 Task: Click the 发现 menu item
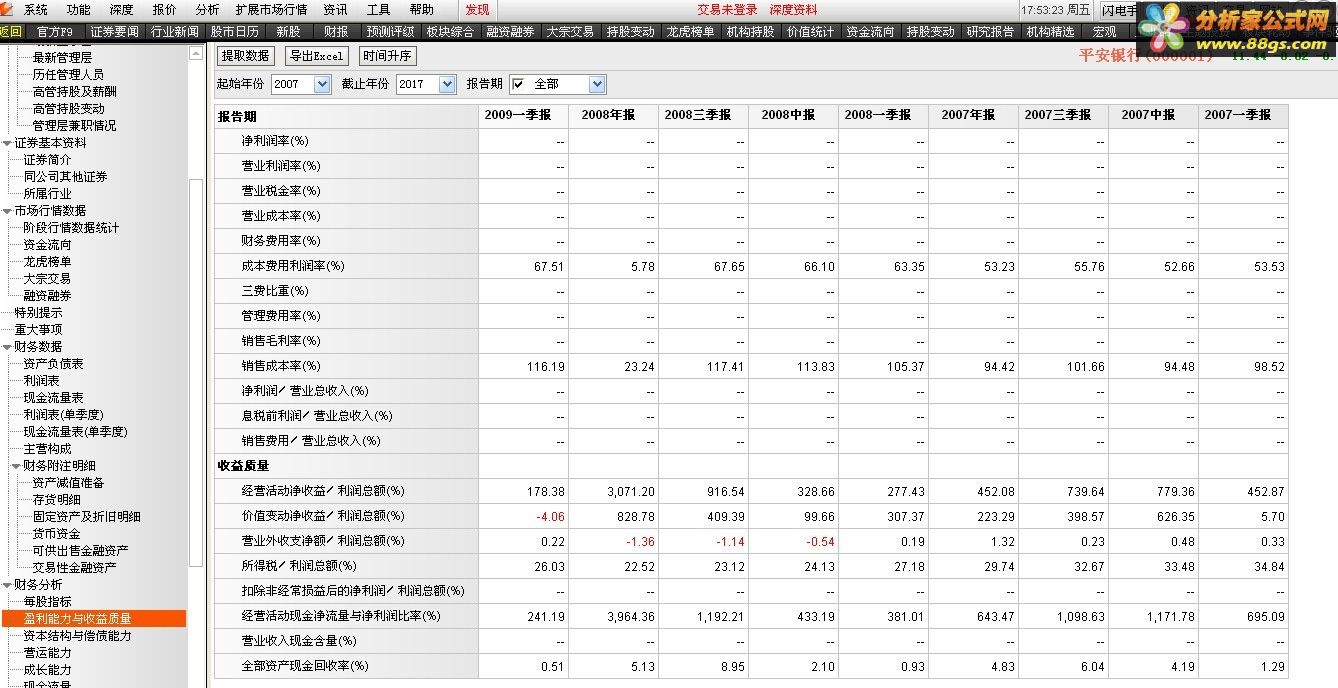(477, 10)
